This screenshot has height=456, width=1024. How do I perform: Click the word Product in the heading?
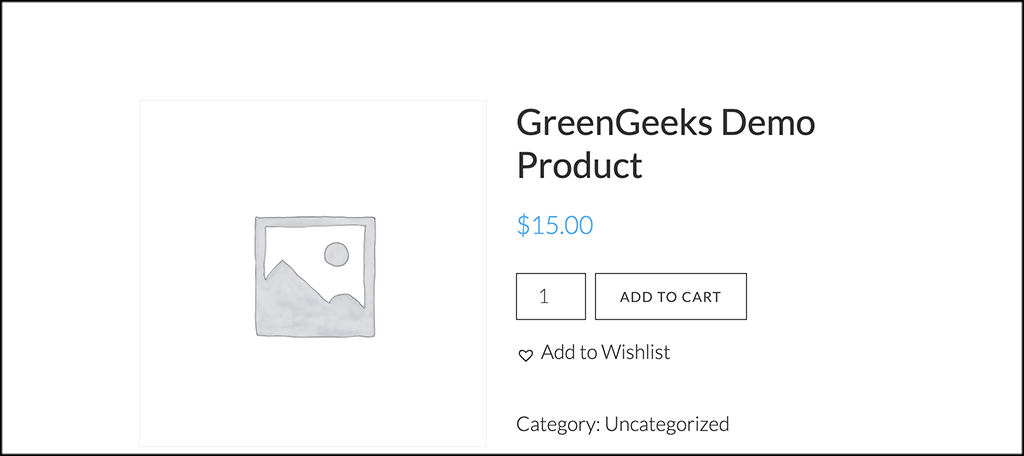pos(579,165)
